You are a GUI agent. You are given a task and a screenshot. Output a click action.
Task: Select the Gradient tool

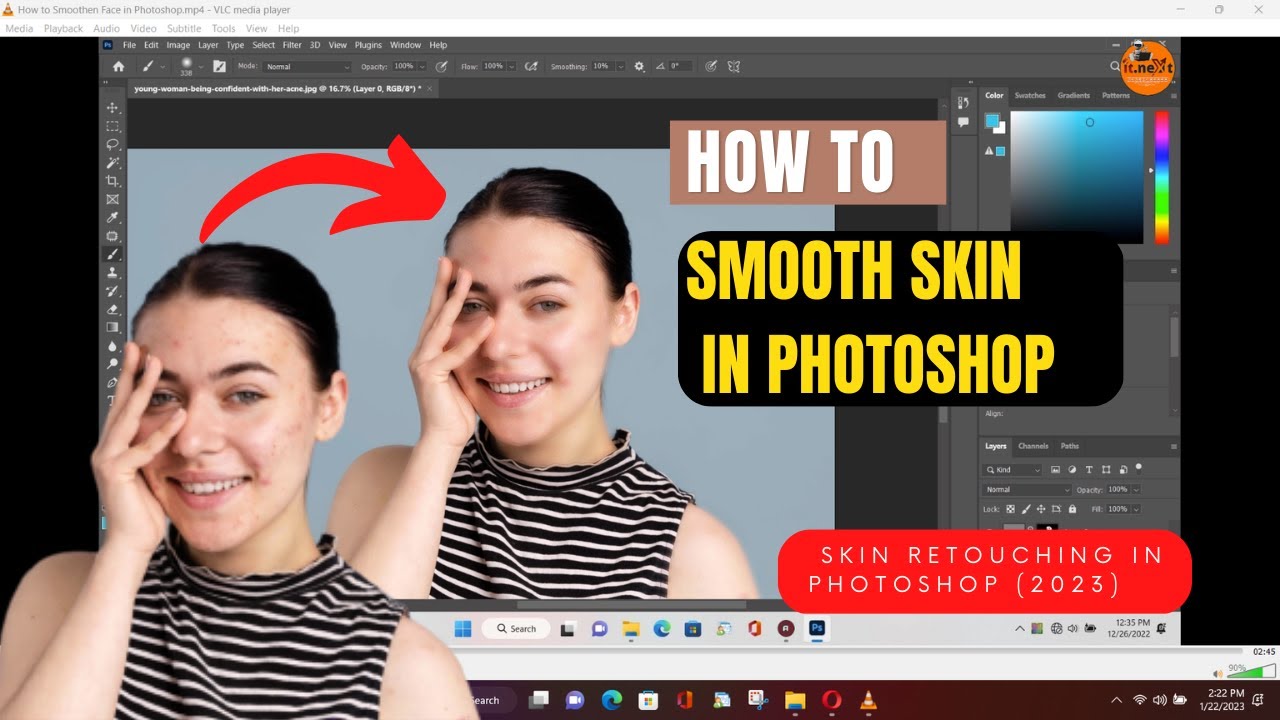[x=112, y=327]
